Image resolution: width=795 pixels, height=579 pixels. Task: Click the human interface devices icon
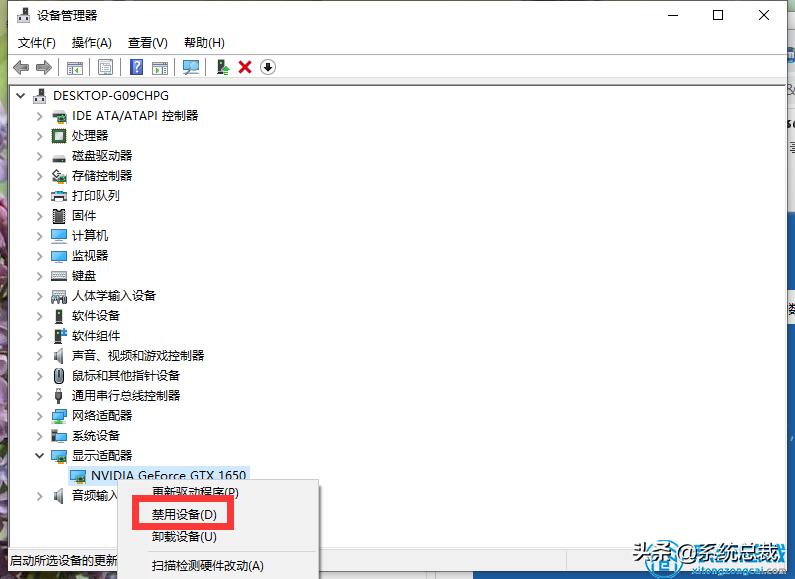click(x=59, y=296)
